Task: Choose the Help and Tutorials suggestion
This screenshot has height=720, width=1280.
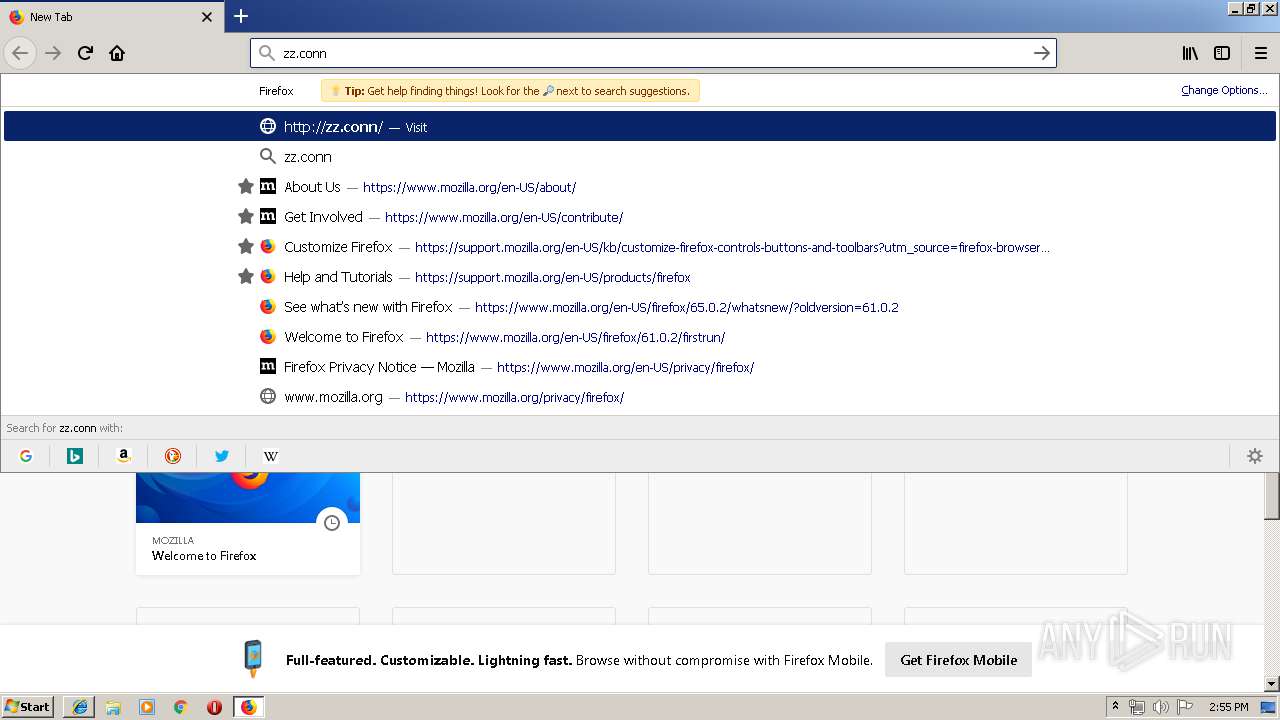Action: (640, 277)
